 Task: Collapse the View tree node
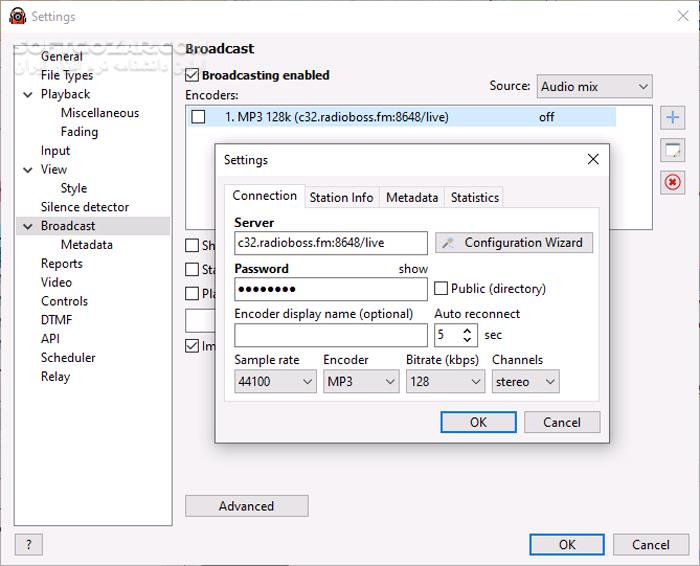pyautogui.click(x=28, y=170)
